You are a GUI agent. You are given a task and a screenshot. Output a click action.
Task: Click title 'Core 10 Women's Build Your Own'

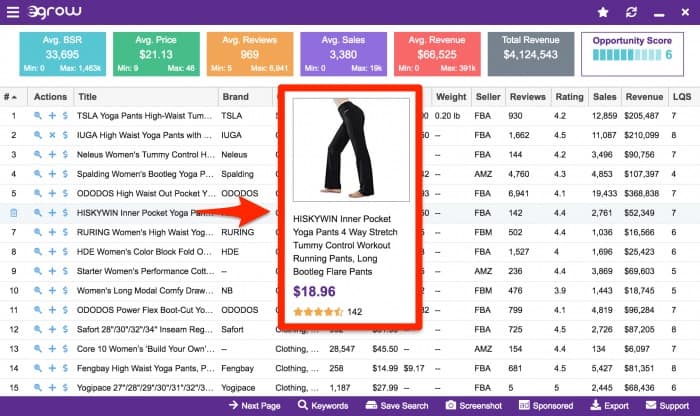pos(146,349)
